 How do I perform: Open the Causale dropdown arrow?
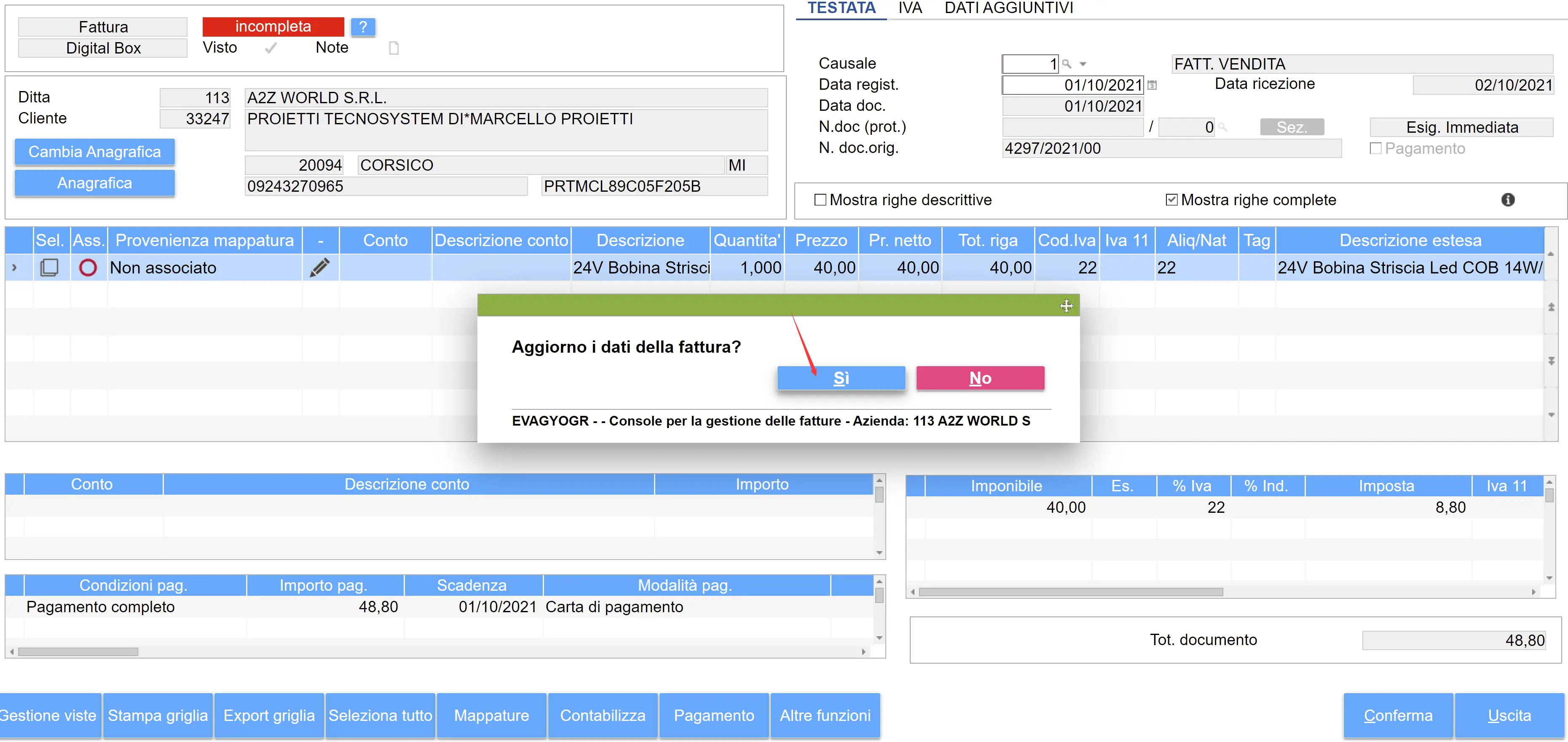[x=1083, y=64]
